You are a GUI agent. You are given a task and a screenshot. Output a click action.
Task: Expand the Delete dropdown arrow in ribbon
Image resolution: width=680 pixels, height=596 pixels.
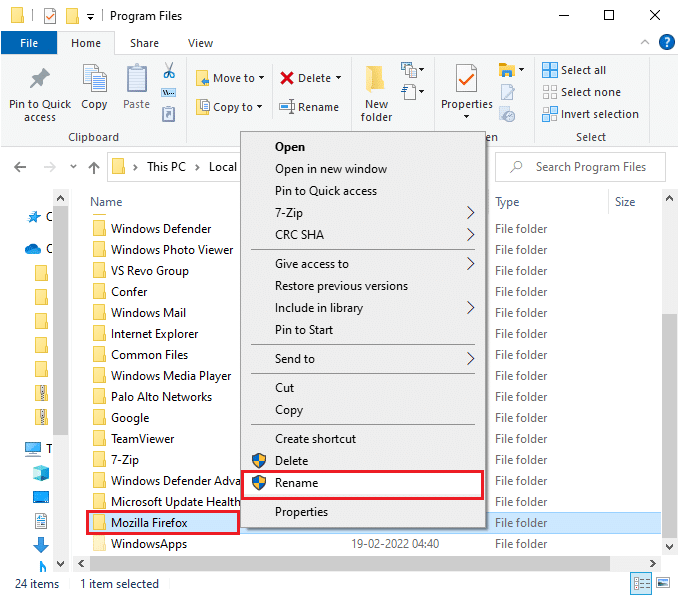339,78
